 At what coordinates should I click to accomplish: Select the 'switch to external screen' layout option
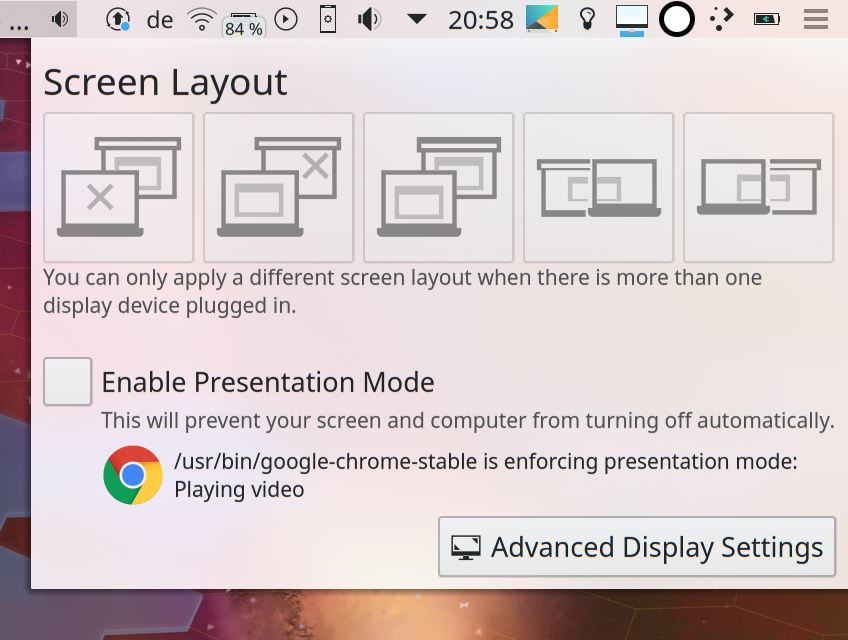point(118,187)
